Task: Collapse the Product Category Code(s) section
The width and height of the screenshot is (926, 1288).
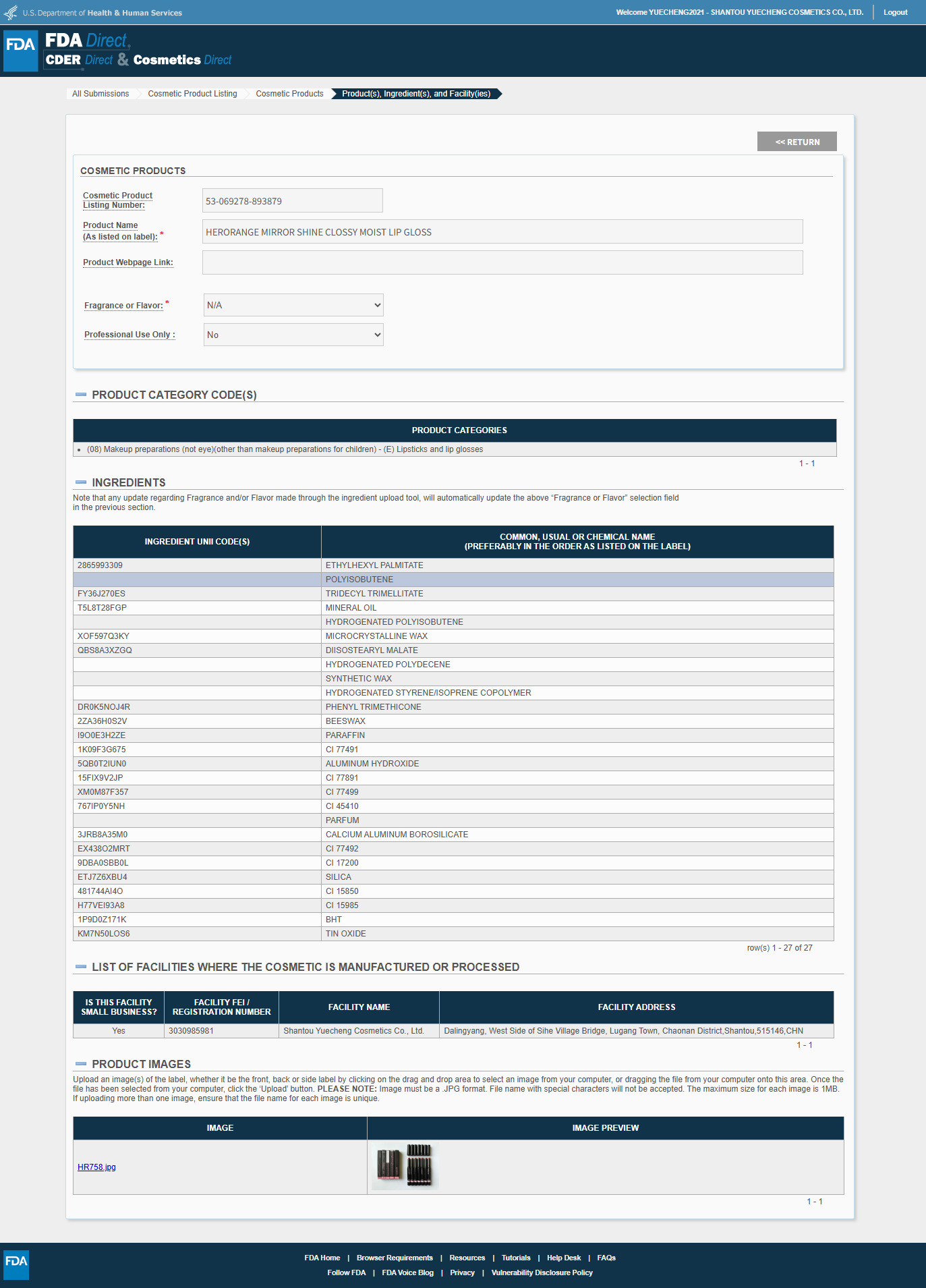Action: [81, 395]
